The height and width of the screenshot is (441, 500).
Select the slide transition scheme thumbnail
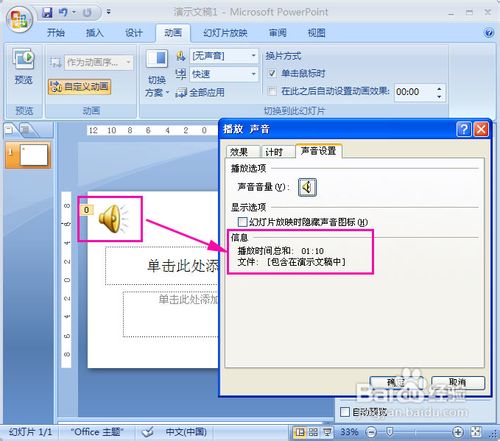click(x=157, y=58)
